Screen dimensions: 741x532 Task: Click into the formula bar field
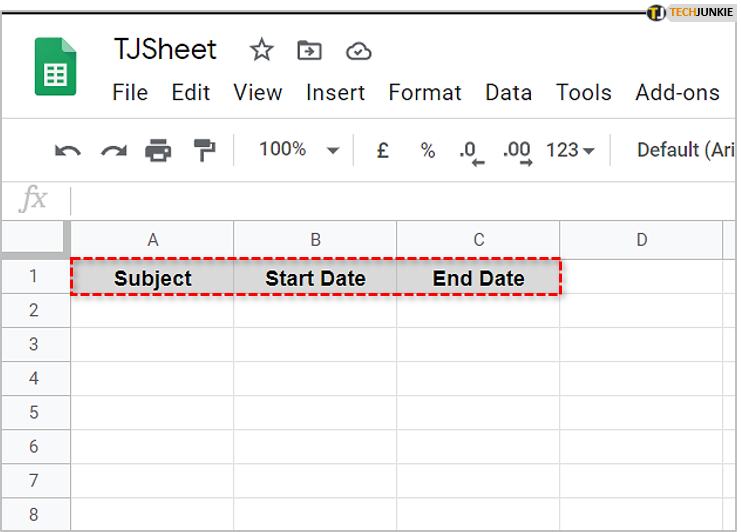[x=400, y=200]
